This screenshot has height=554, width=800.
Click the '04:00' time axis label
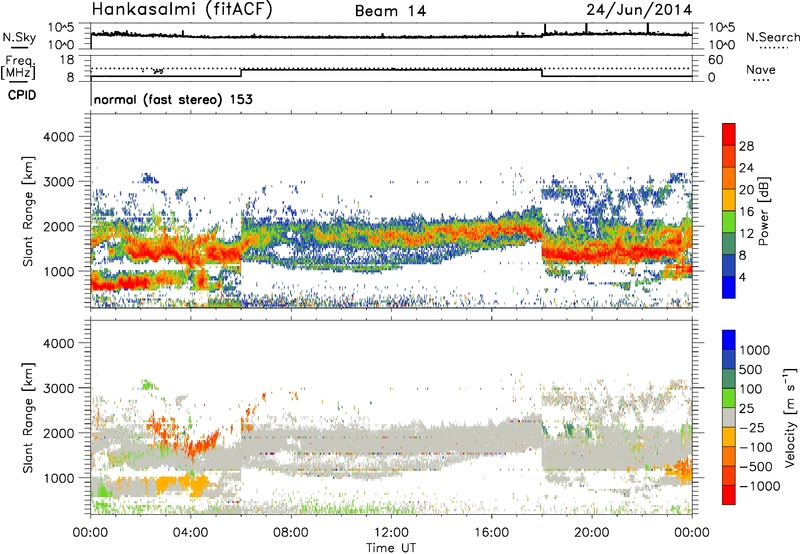pos(191,533)
